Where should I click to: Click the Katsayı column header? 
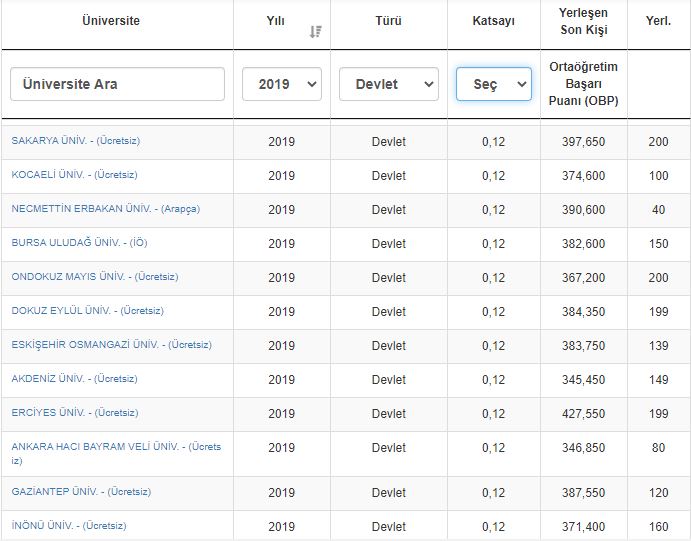(x=494, y=21)
